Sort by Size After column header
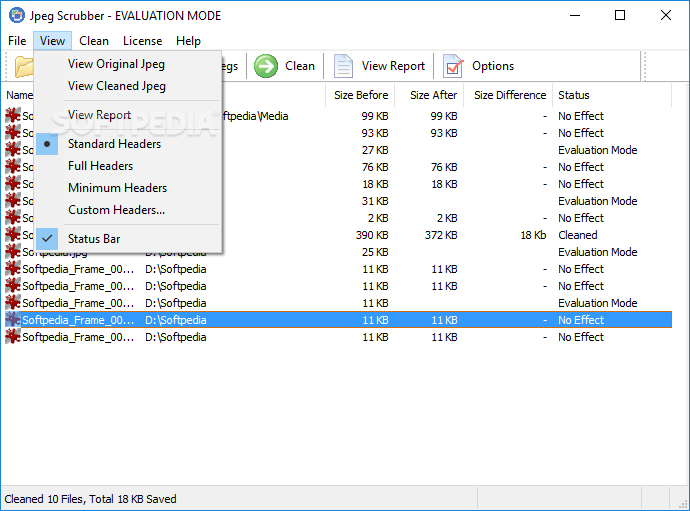This screenshot has width=690, height=511. [x=429, y=95]
